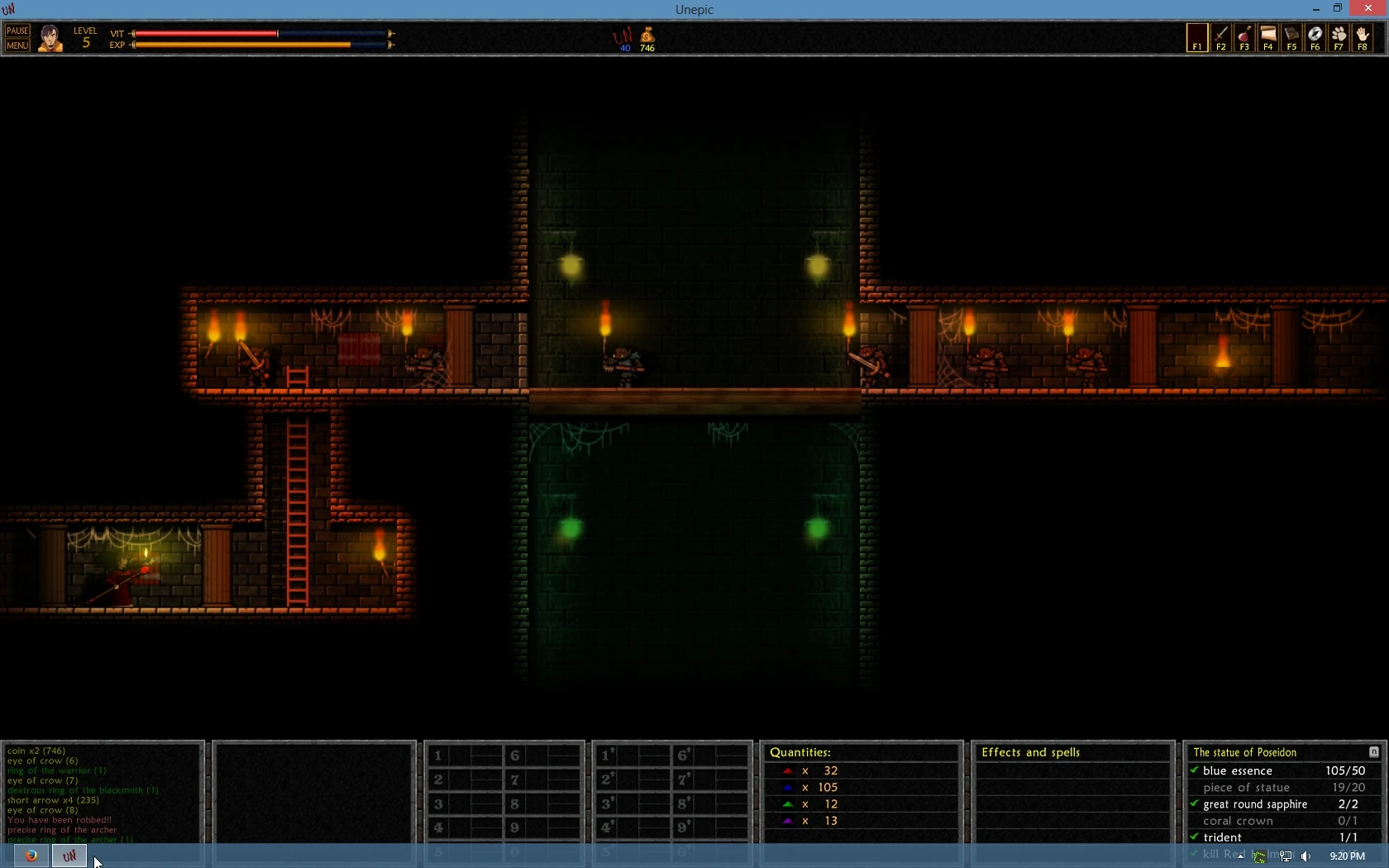
Task: Select hotkey slot 6
Action: (x=543, y=755)
